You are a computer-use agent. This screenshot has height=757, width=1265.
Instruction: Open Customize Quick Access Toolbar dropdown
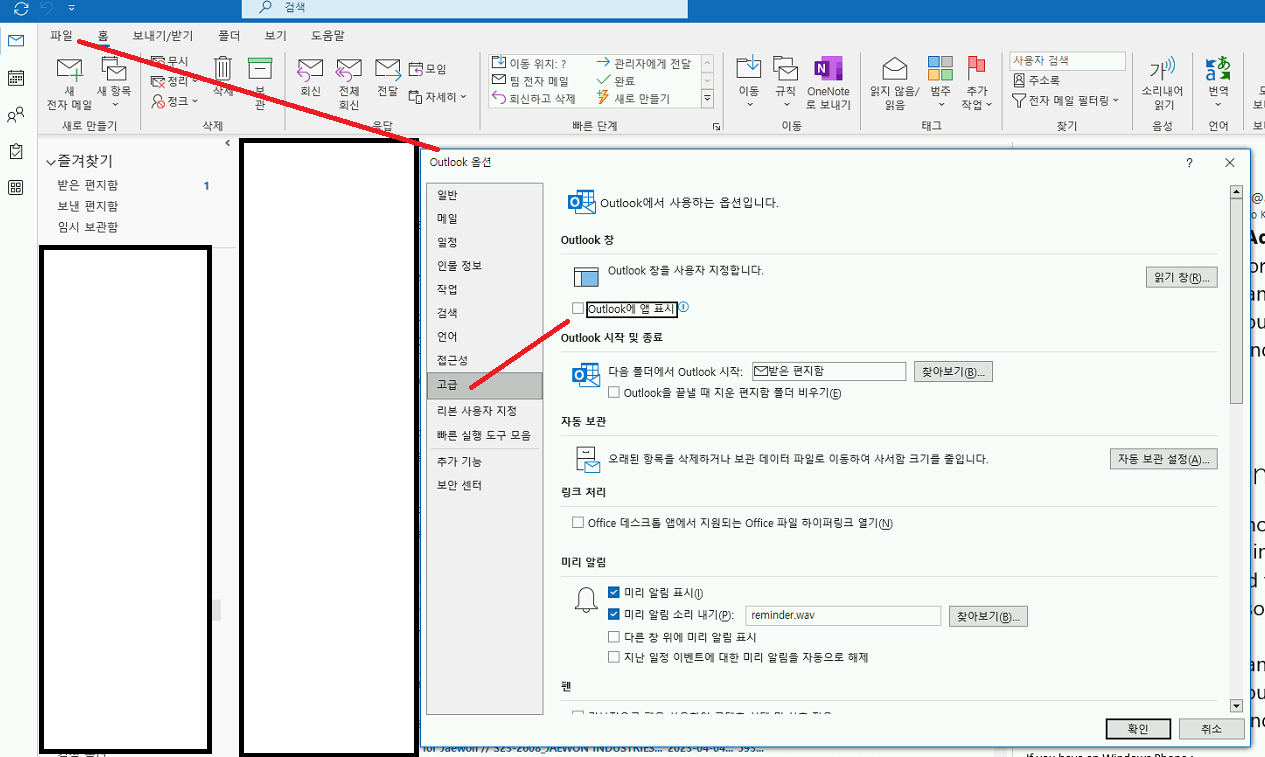[72, 8]
